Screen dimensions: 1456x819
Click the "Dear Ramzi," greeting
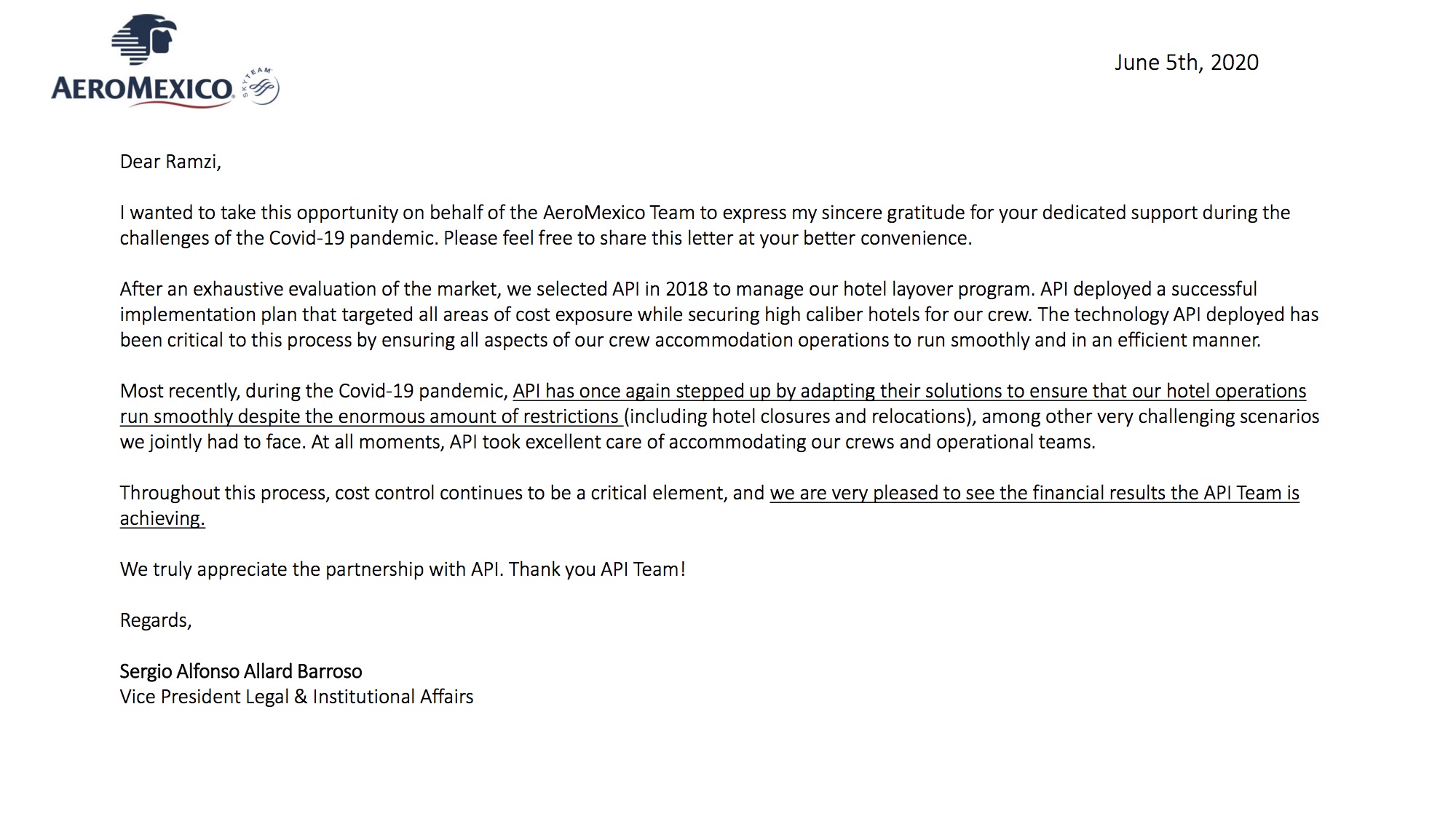click(x=170, y=162)
